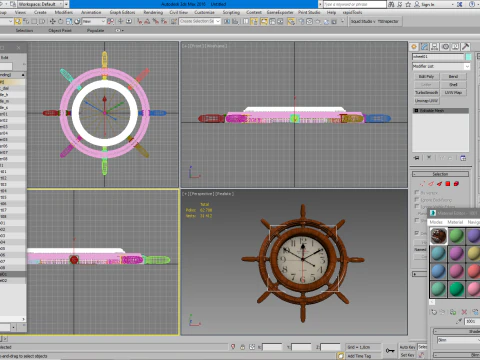Viewport: 480px width, 360px height.
Task: Activate the Select Object tool
Action: click(x=18, y=21)
